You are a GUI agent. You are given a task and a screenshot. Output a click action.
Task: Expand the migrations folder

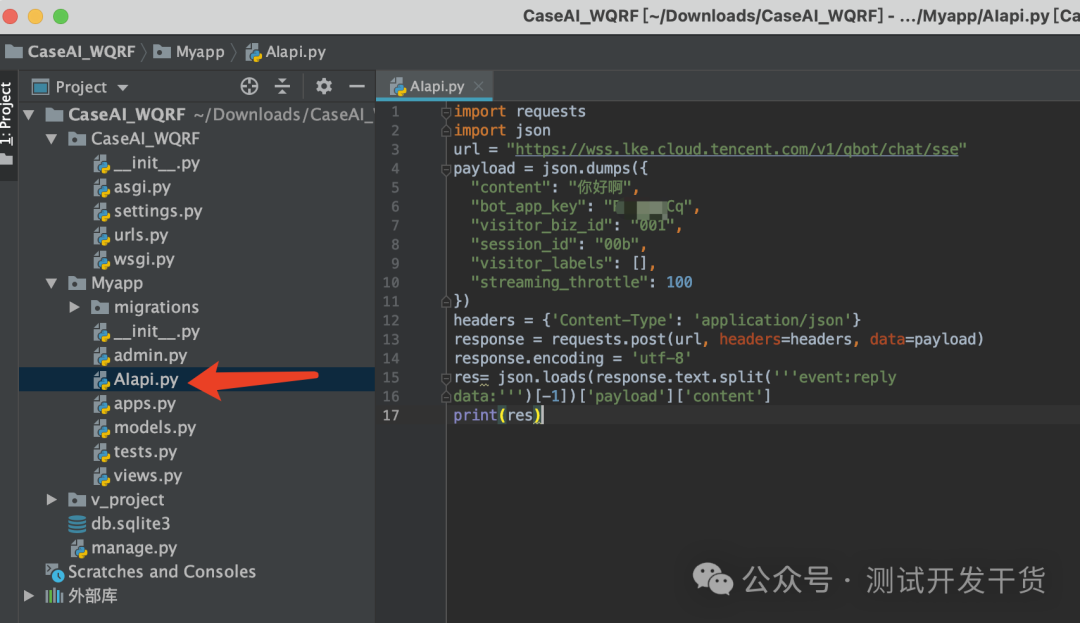[x=74, y=307]
